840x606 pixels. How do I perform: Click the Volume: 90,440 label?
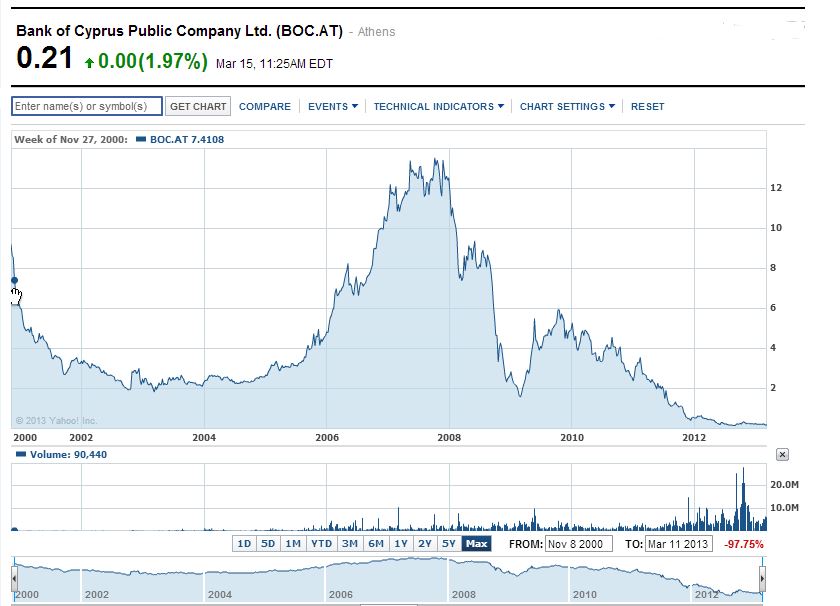(69, 454)
